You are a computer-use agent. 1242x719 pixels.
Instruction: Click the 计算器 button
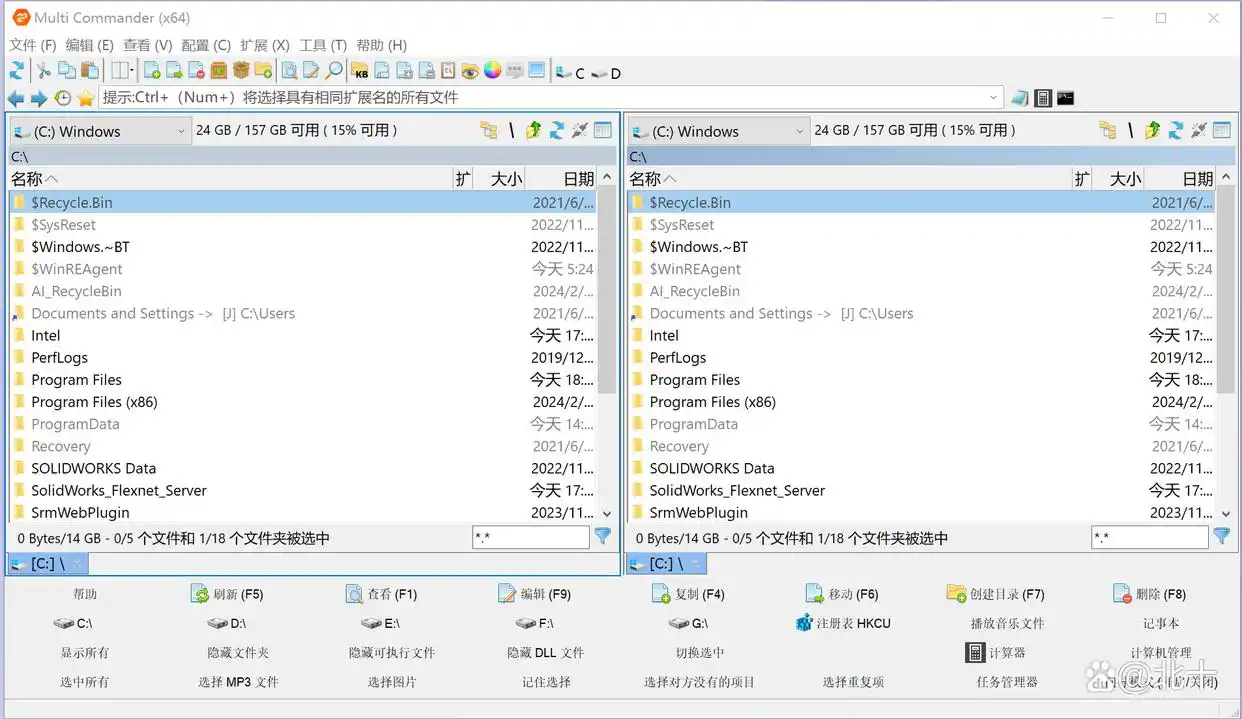(x=995, y=653)
